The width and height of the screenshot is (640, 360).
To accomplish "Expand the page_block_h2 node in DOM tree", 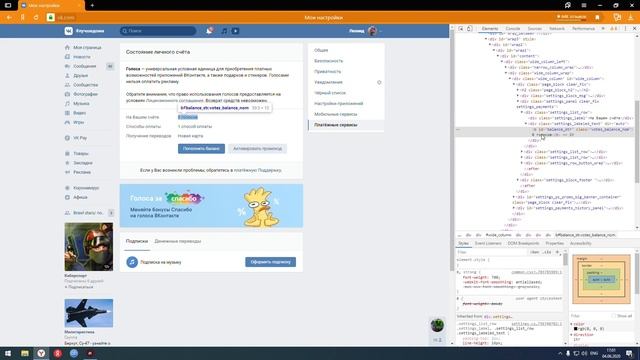I will [518, 90].
